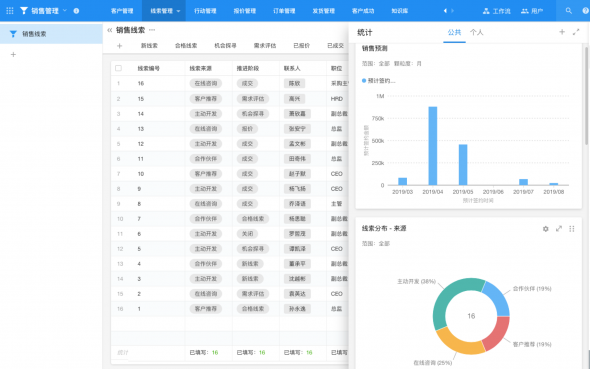Screen dimensions: 590x369
Task: Add a new chart with statistics plus
Action: click(x=562, y=32)
